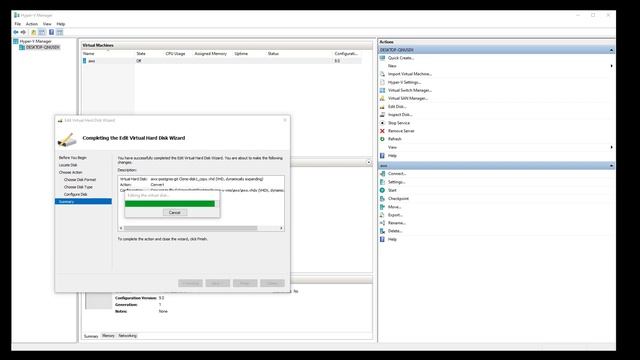Image resolution: width=640 pixels, height=360 pixels.
Task: Click the description box horizontal scrollbar
Action: [x=191, y=228]
